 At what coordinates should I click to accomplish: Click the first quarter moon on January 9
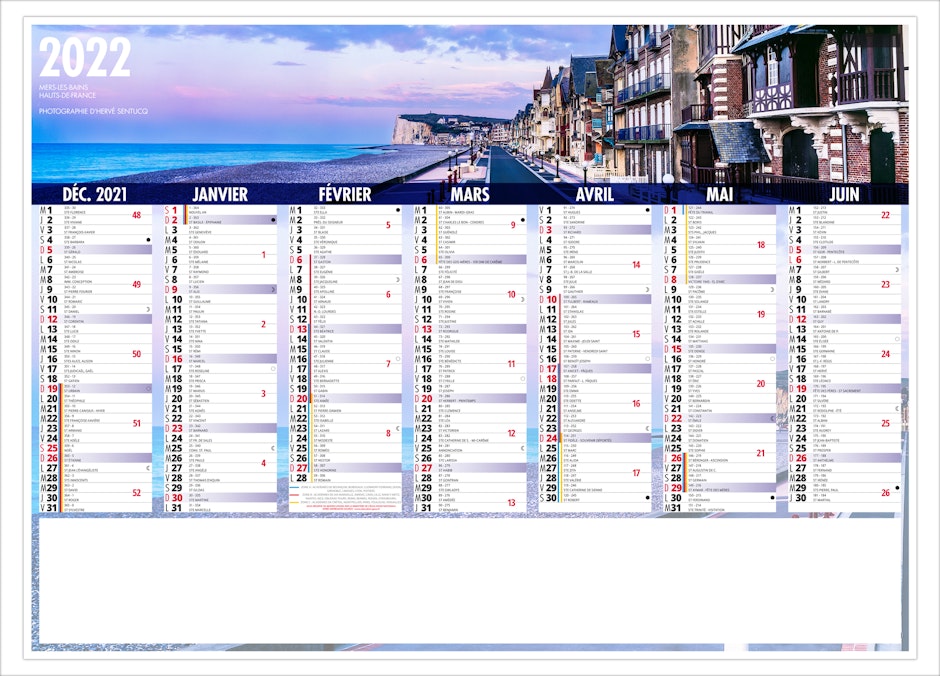(x=273, y=289)
